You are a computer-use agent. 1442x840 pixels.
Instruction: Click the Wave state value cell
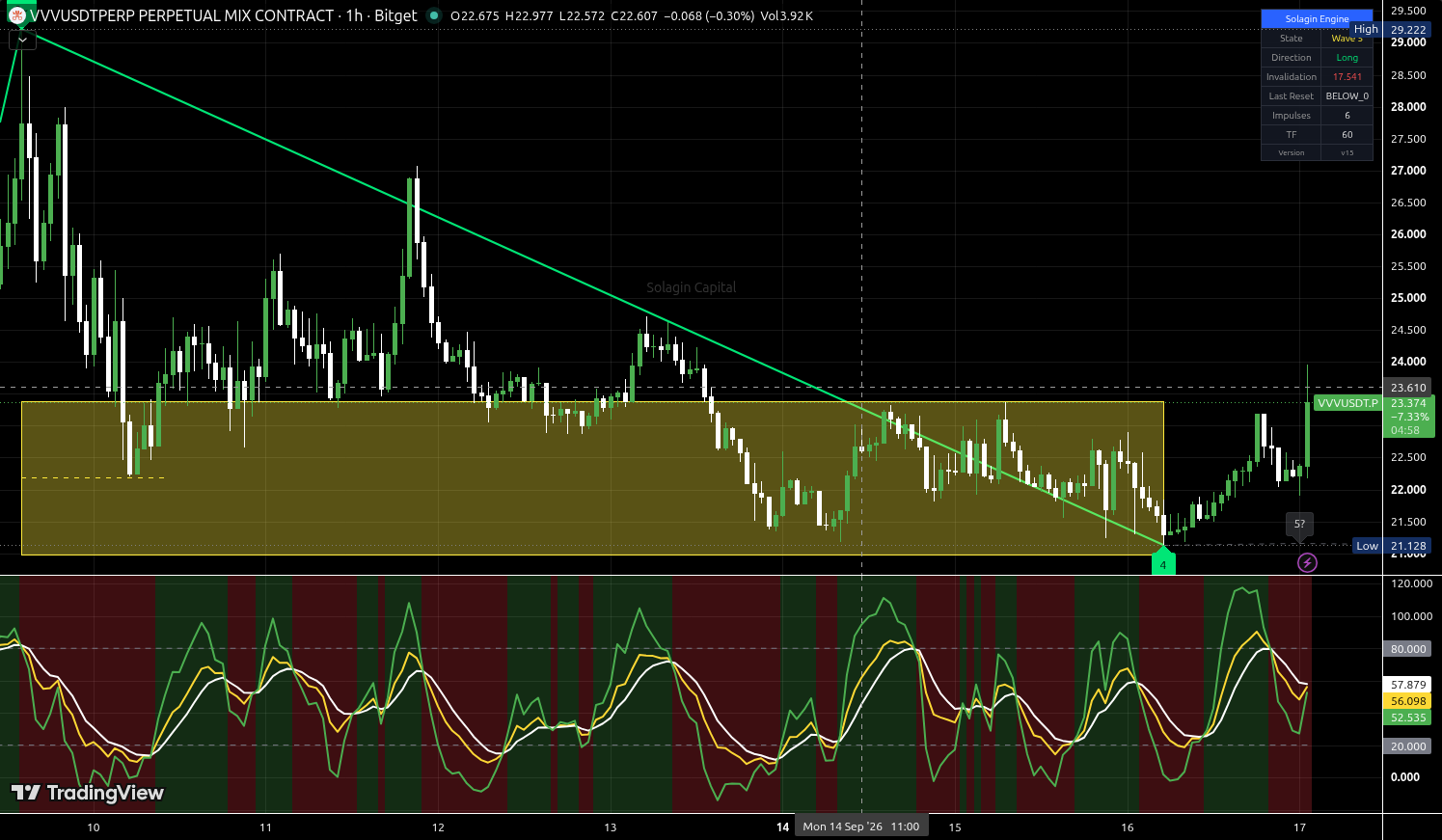click(x=1347, y=39)
